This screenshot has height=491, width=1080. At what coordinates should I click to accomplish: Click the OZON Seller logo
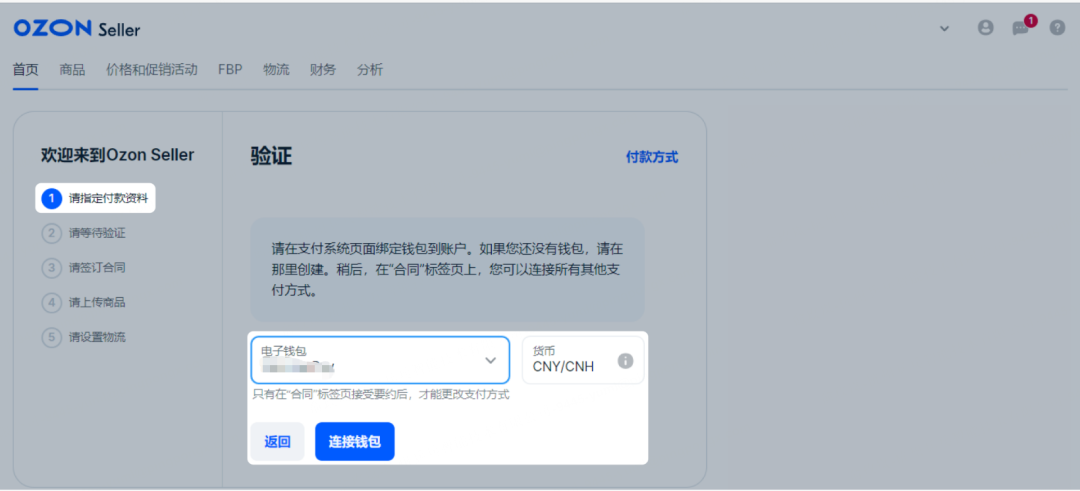(x=76, y=29)
